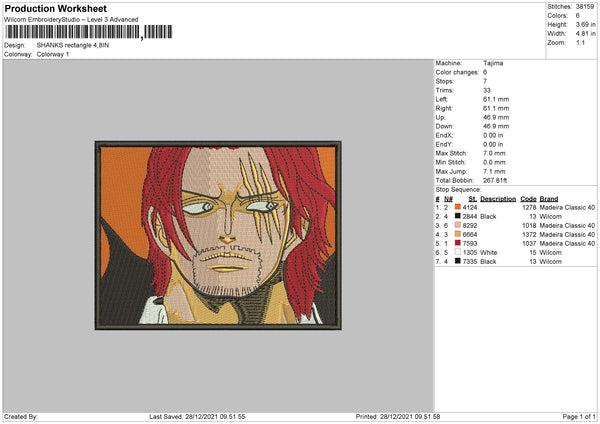
Task: Click the Height value '3.69 in'
Action: [x=585, y=24]
